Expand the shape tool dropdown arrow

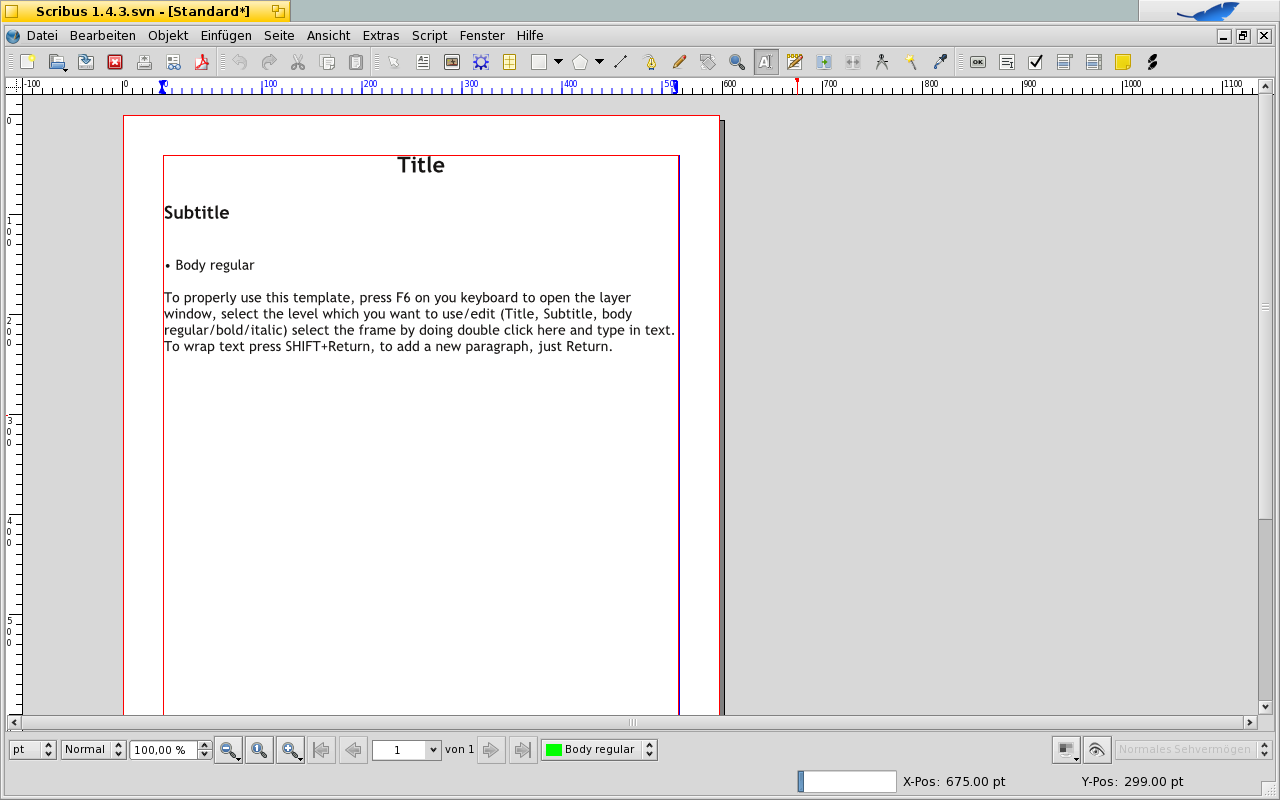558,62
